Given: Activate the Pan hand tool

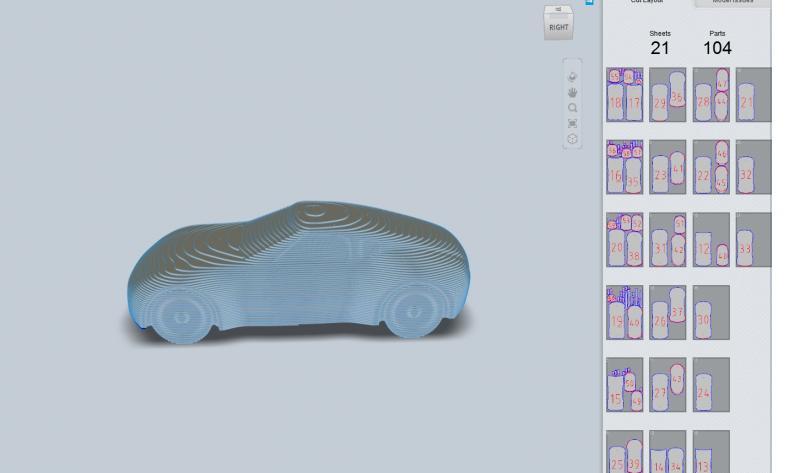Looking at the screenshot, I should click(572, 92).
